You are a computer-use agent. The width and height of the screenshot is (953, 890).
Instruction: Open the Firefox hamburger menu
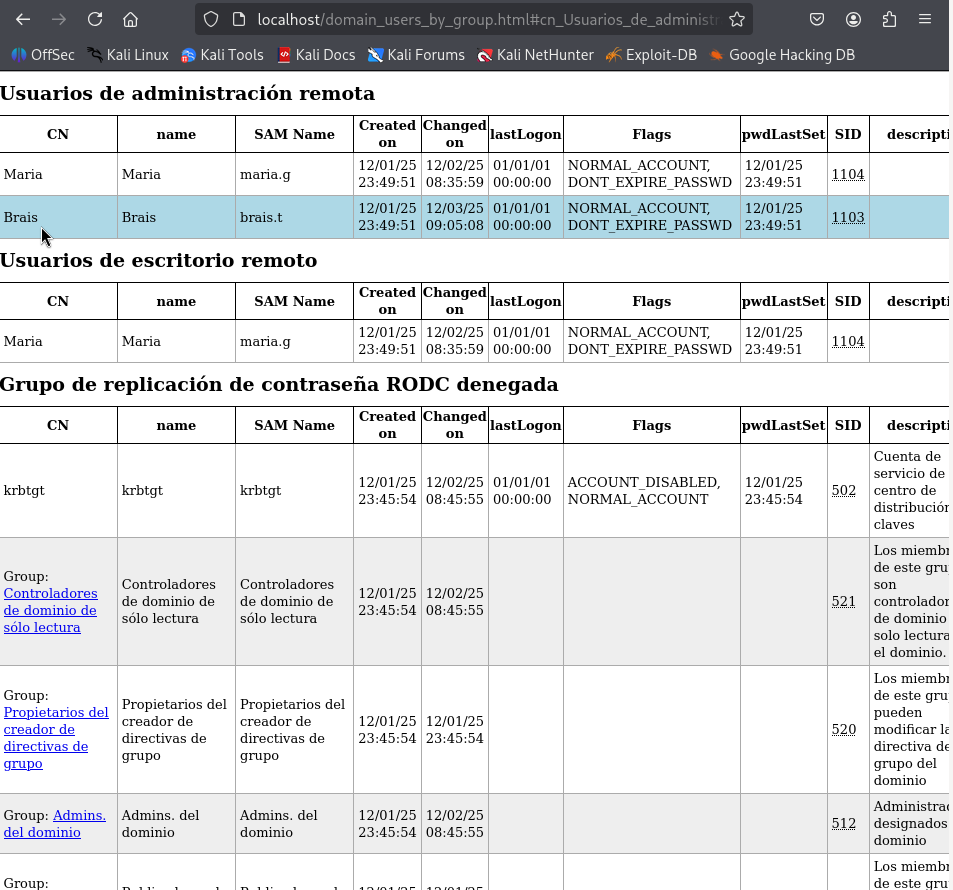point(925,19)
